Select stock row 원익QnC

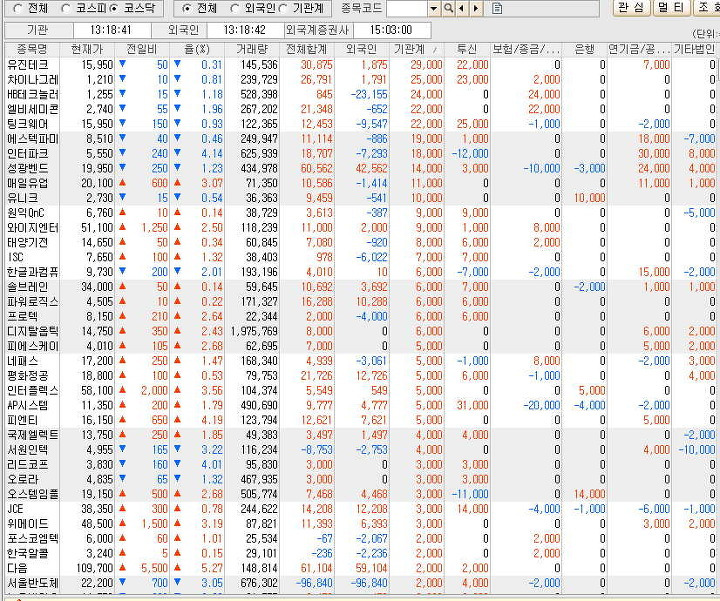pyautogui.click(x=360, y=213)
